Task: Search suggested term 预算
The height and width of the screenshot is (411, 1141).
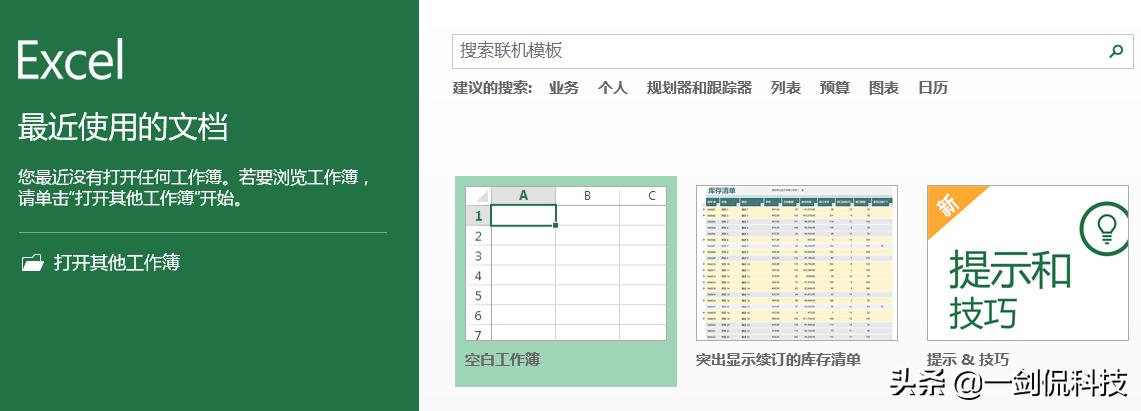Action: click(x=835, y=88)
